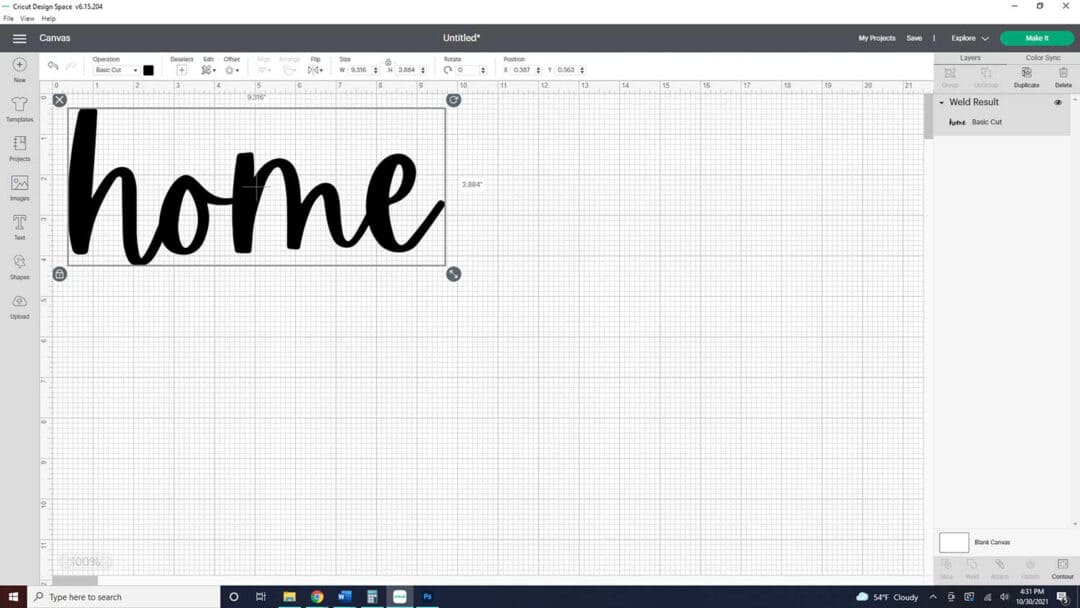Click the Contour tool icon

[1062, 566]
